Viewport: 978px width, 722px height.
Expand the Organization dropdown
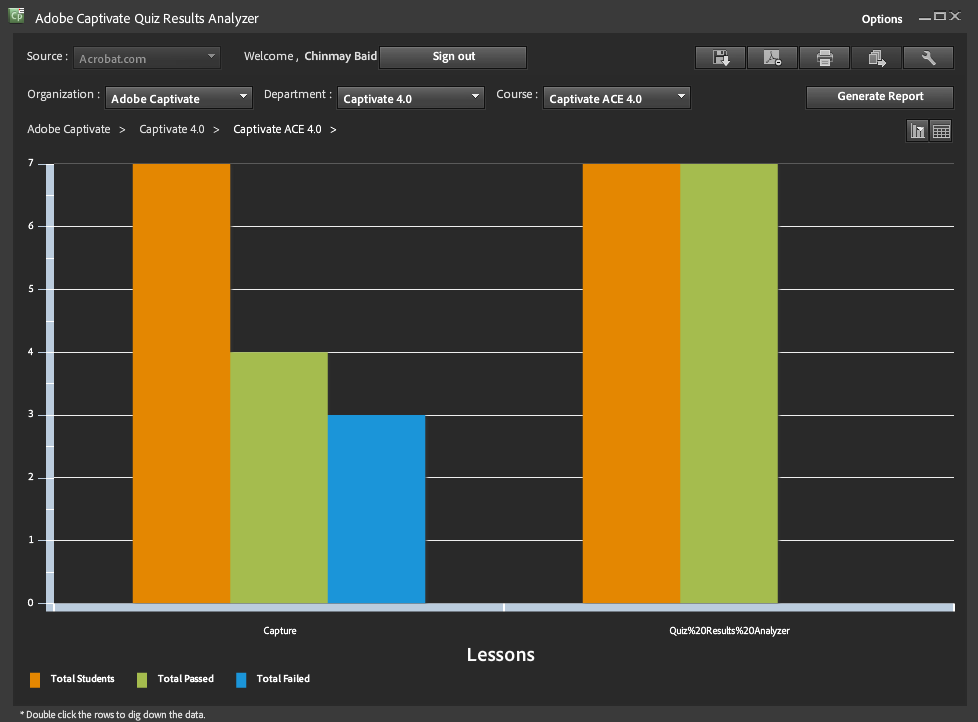coord(179,98)
